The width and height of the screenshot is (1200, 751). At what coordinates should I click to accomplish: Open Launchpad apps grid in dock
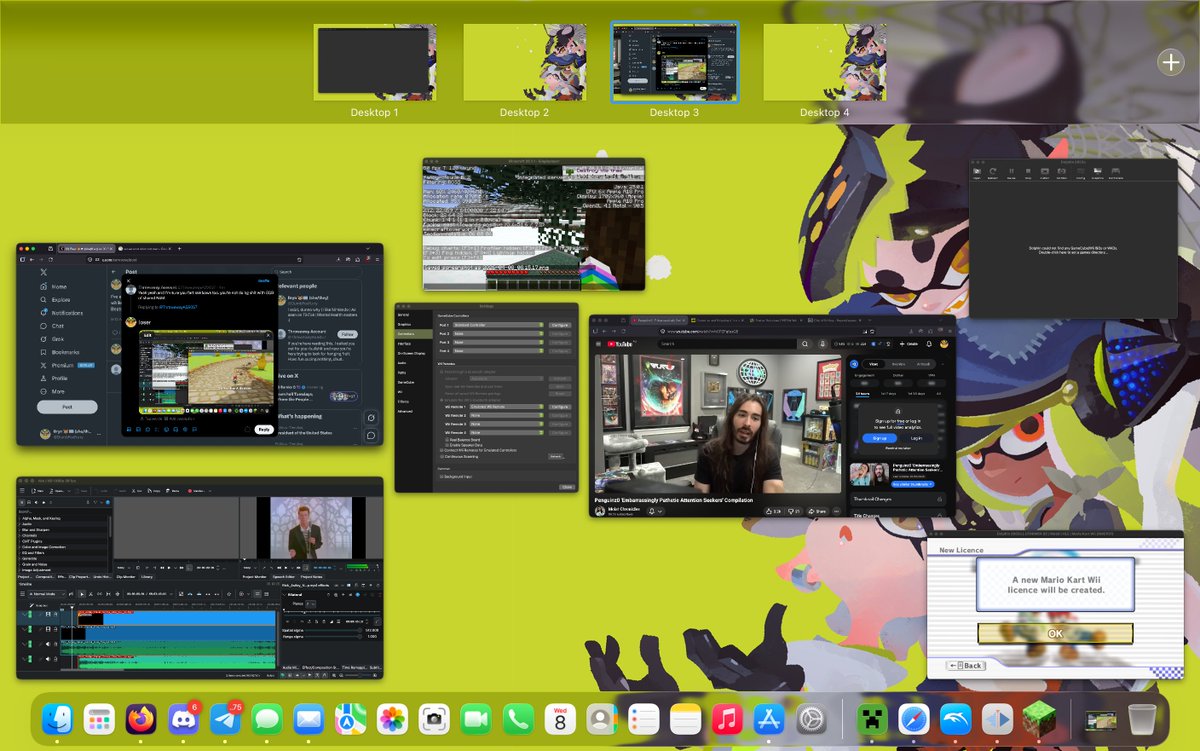[99, 720]
